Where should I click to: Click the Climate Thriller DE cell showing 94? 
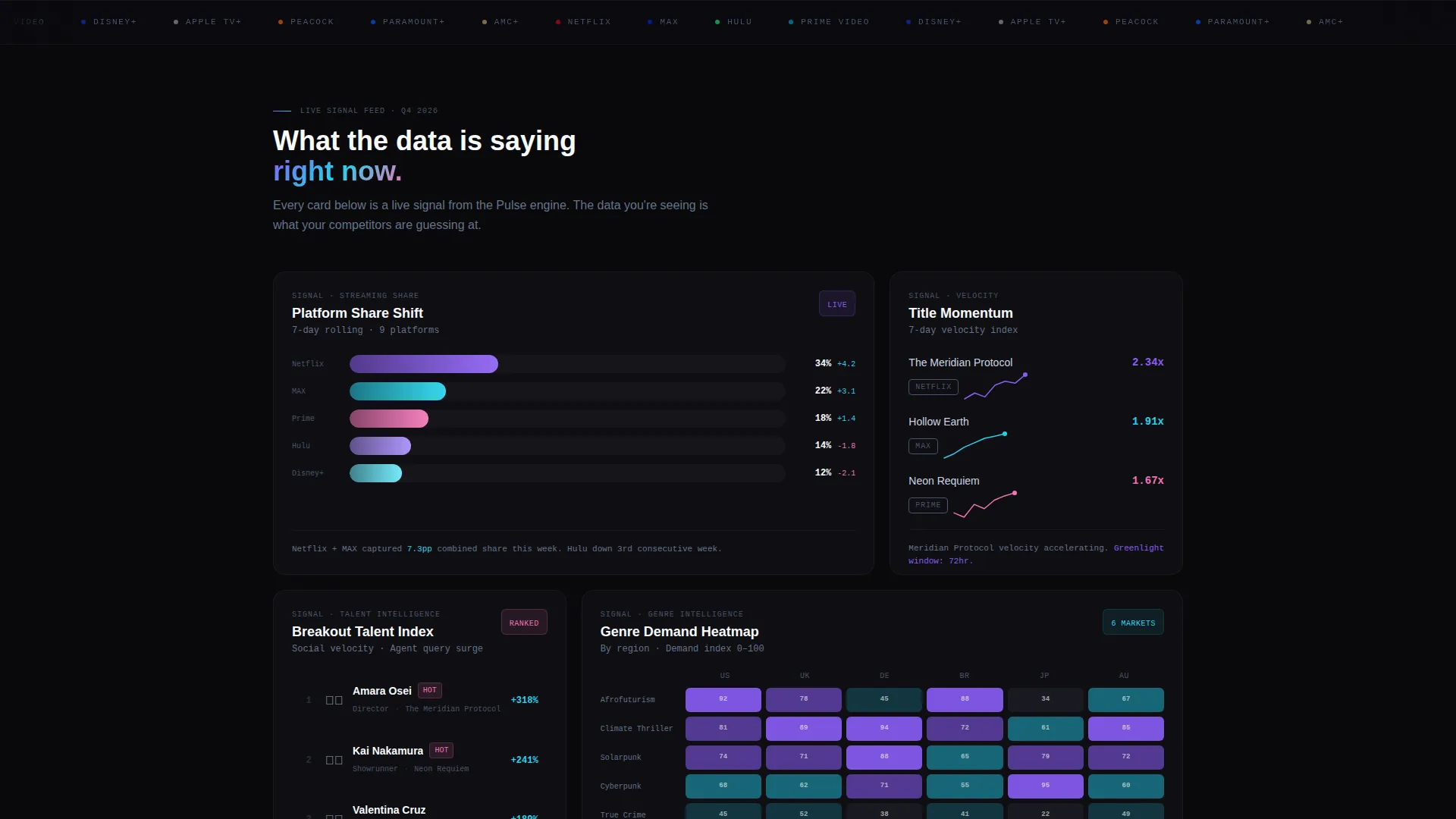pyautogui.click(x=884, y=729)
